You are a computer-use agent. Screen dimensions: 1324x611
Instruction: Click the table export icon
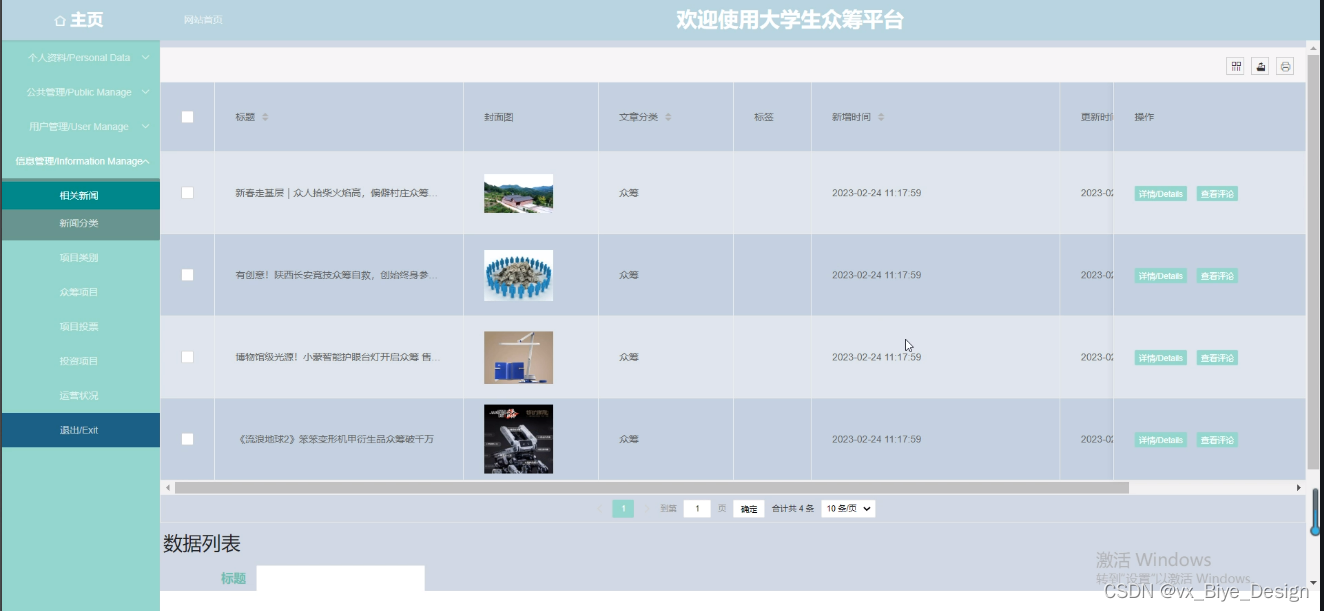[1261, 66]
